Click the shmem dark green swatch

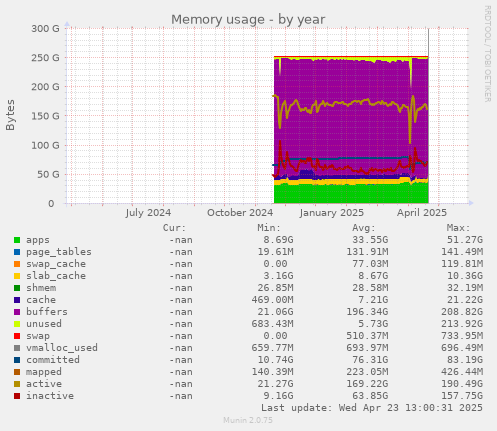[x=17, y=288]
